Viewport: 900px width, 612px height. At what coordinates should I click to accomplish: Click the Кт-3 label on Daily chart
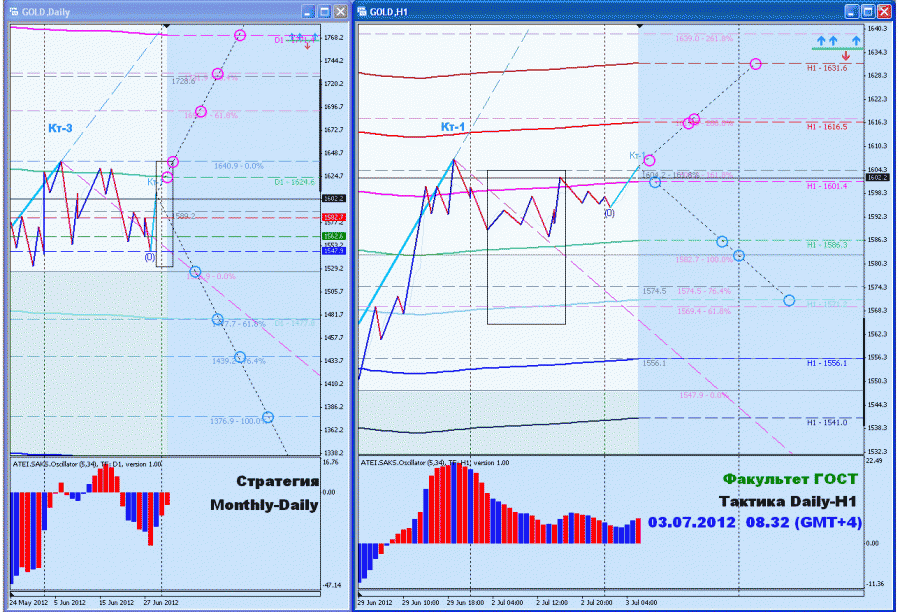point(60,128)
